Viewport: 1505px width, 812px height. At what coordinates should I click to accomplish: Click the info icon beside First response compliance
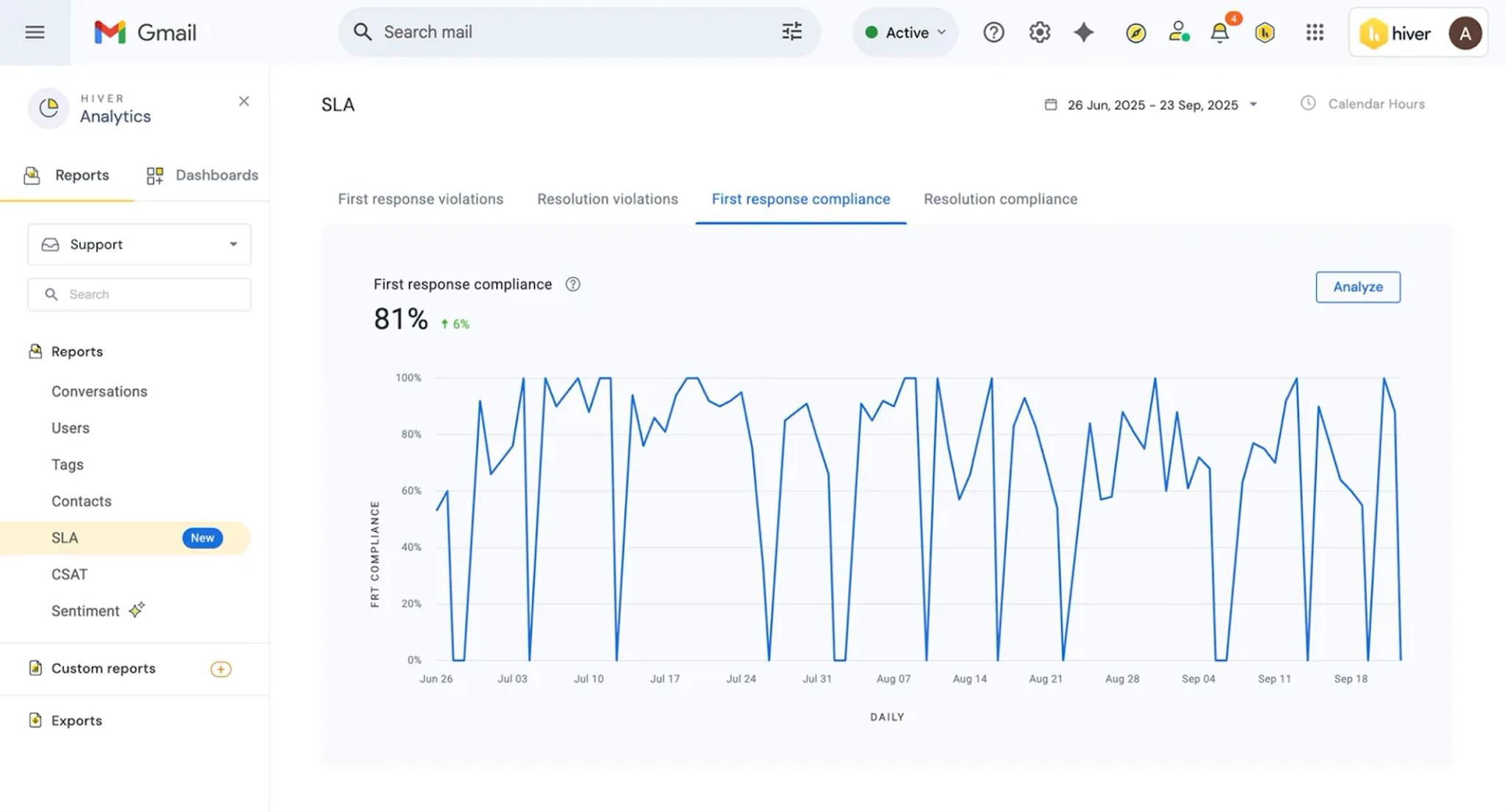coord(572,284)
